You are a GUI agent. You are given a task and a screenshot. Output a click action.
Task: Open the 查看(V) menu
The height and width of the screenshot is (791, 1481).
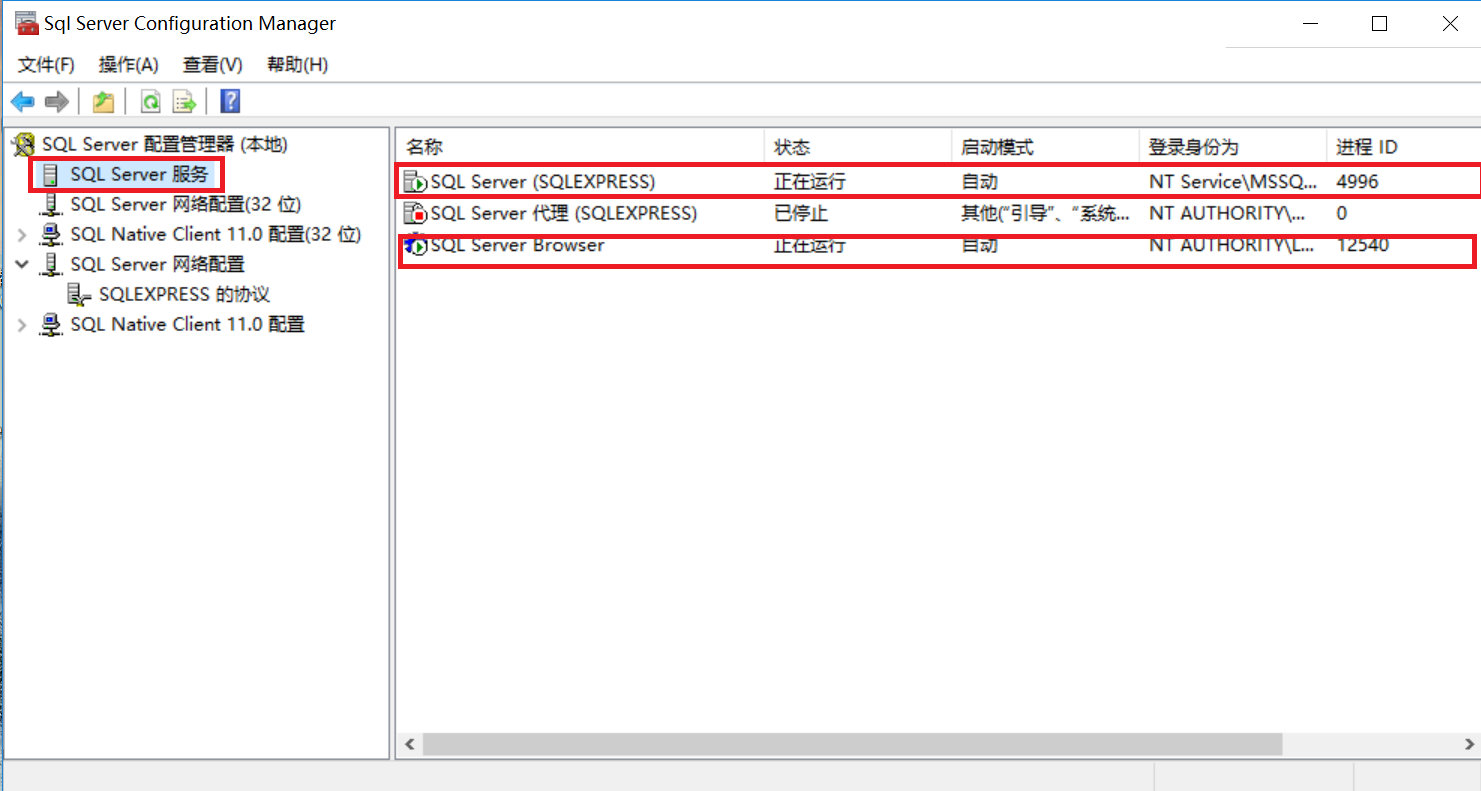click(213, 65)
